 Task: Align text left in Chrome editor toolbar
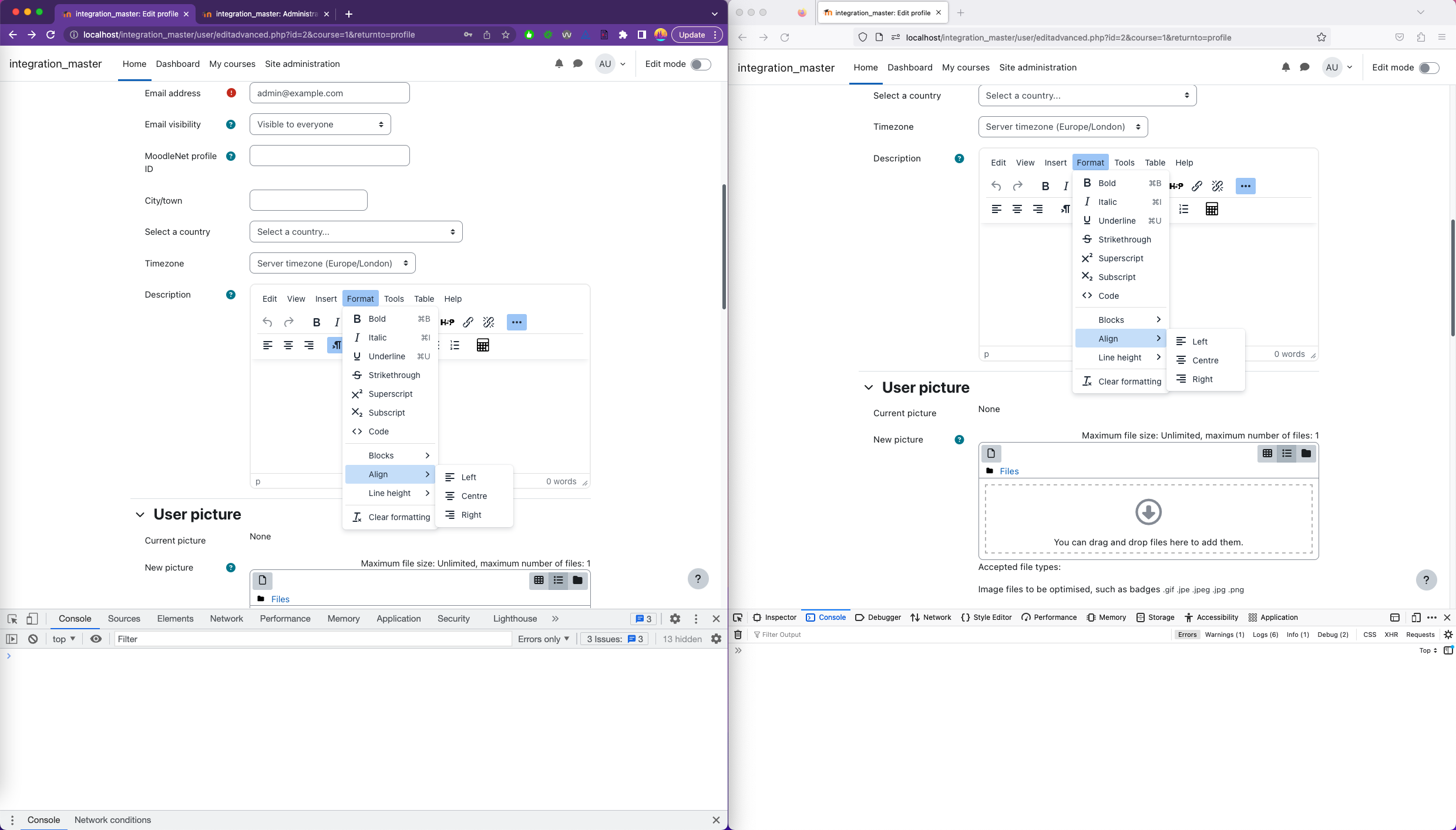268,345
